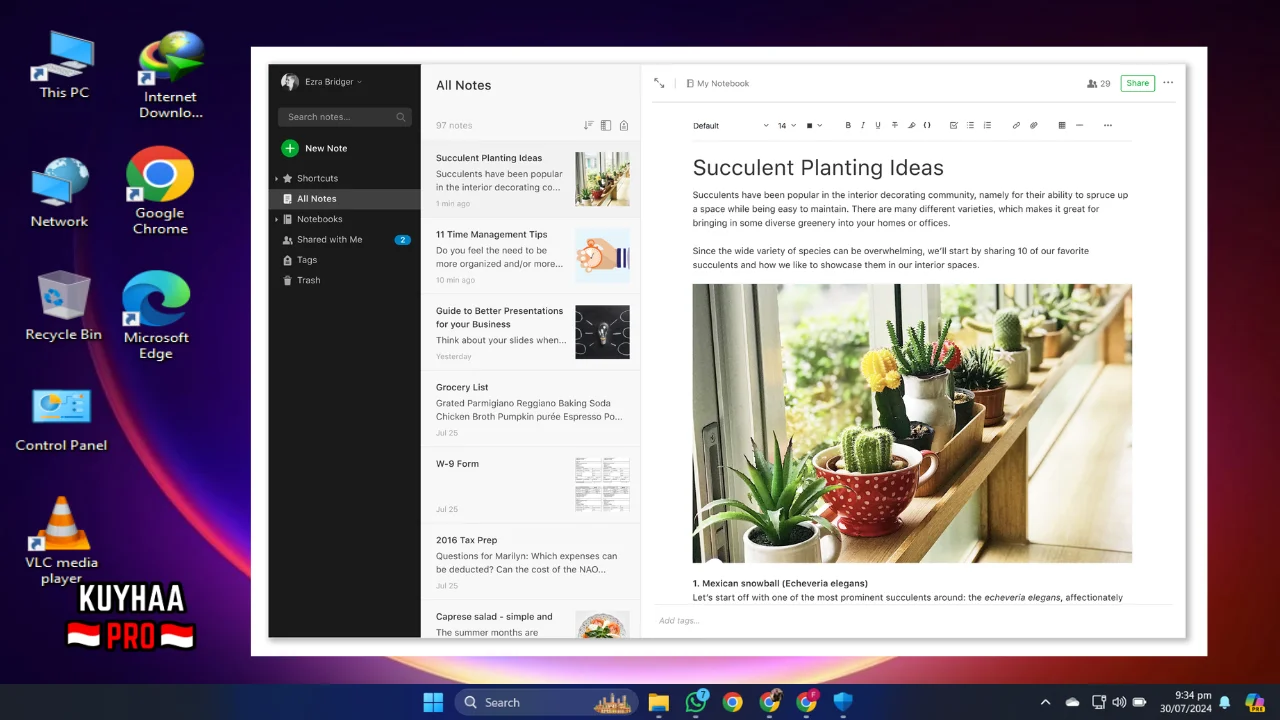Screen dimensions: 1280x720
Task: Open the Default font family dropdown
Action: click(731, 126)
